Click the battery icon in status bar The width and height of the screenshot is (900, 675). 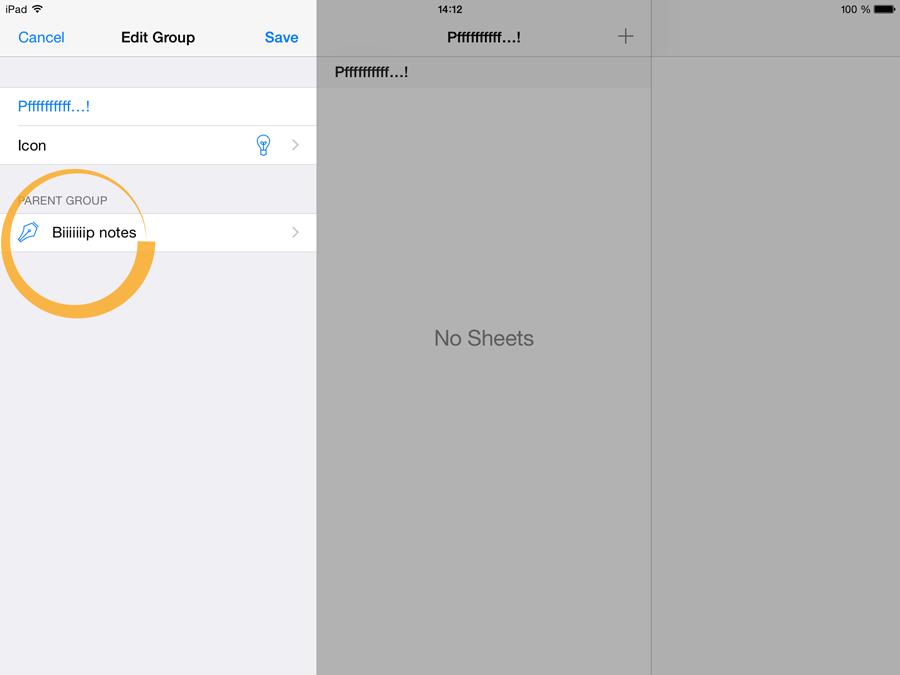pyautogui.click(x=884, y=9)
